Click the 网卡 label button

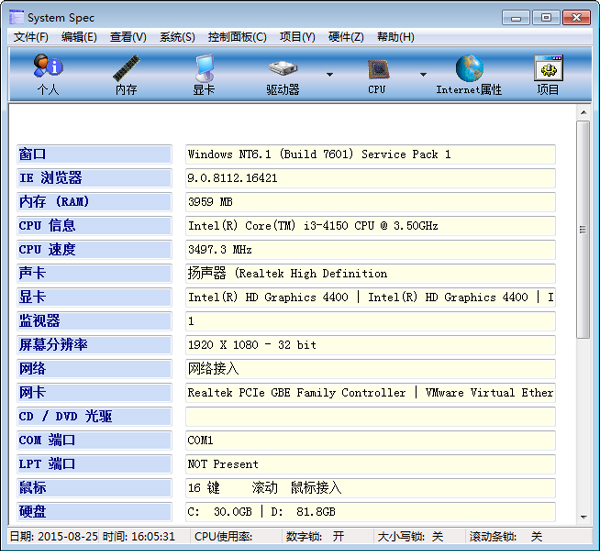pyautogui.click(x=94, y=393)
